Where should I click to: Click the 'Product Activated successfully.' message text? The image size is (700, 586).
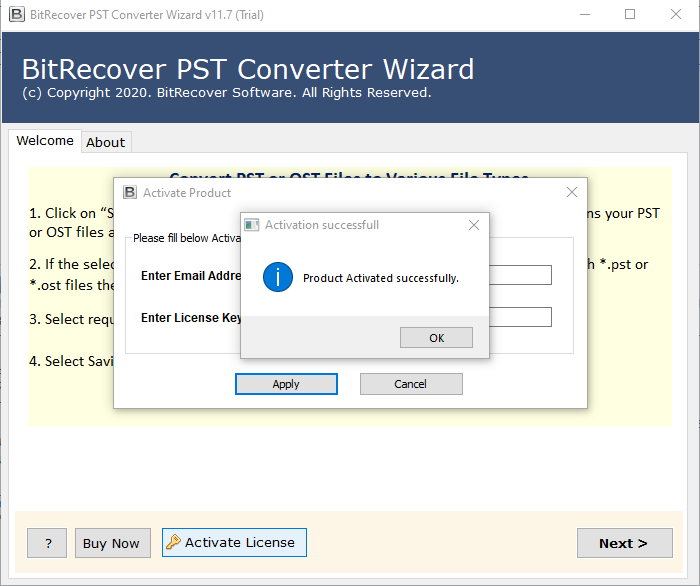tap(381, 278)
